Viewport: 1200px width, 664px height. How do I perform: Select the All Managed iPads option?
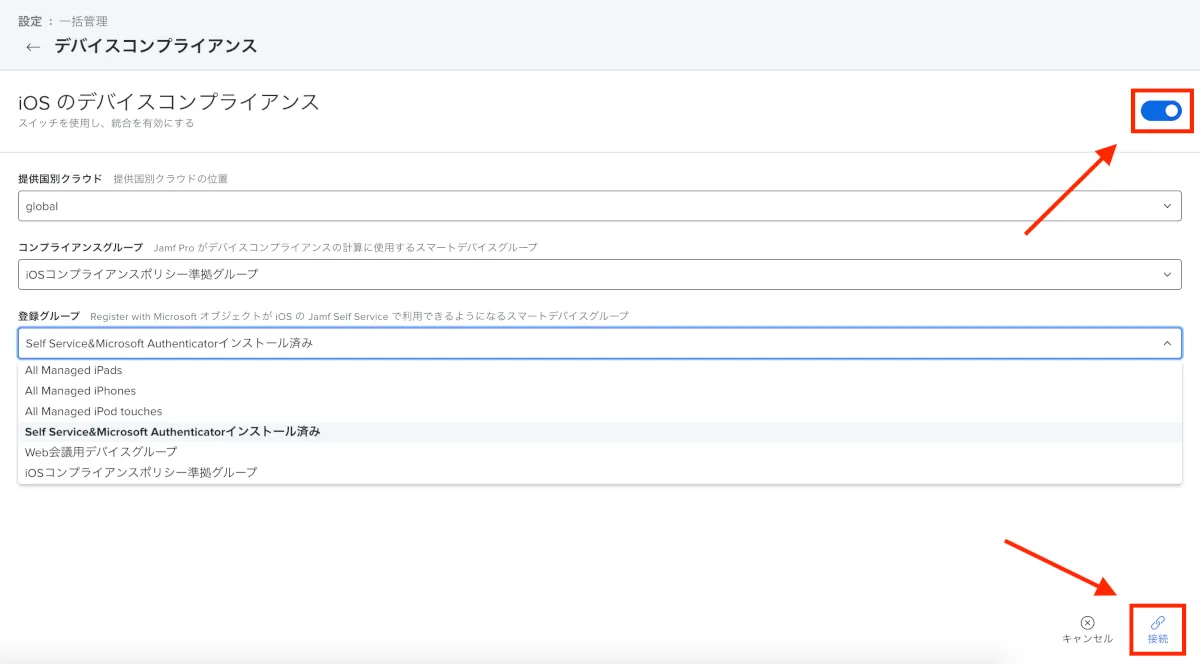74,370
